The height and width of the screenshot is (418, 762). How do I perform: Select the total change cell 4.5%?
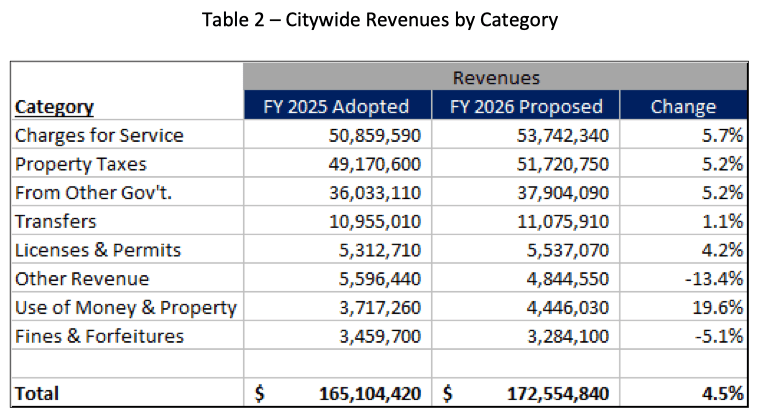tap(720, 394)
